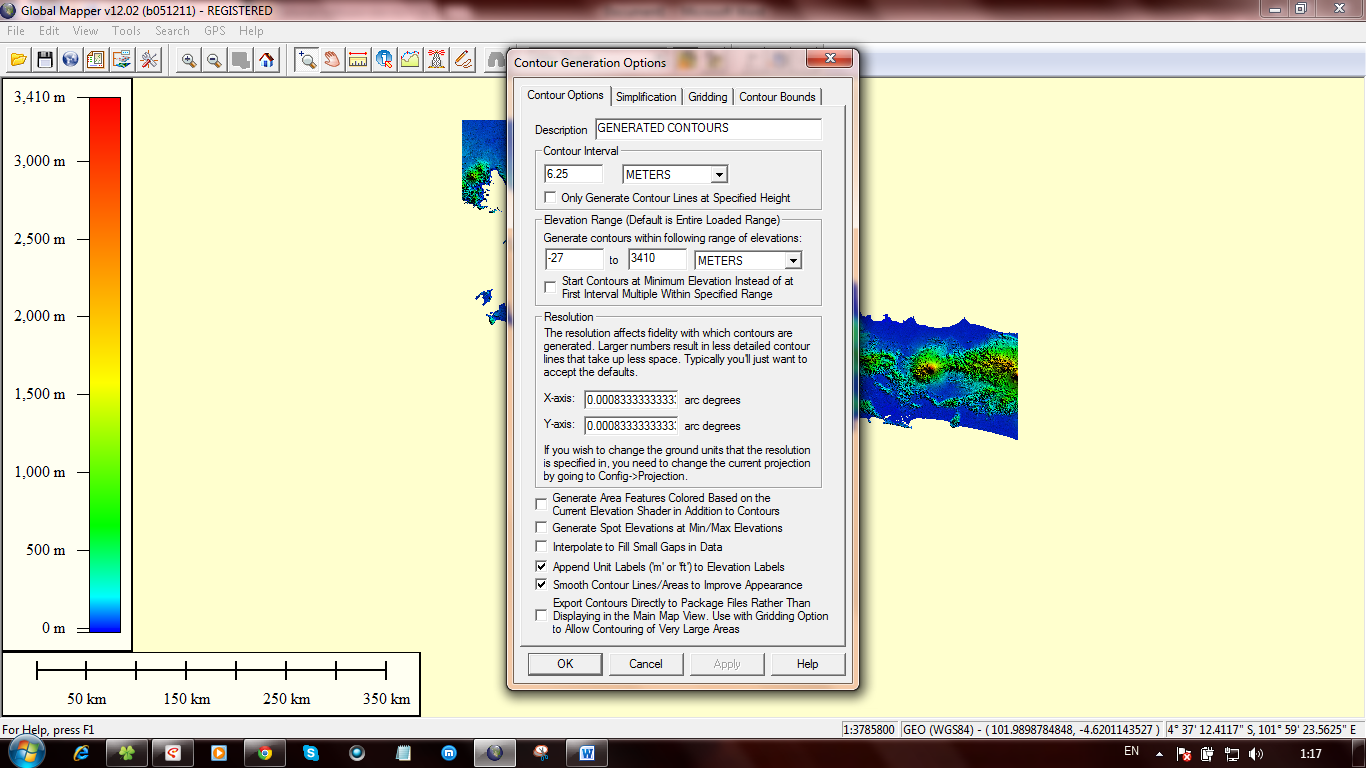
Task: Select the Digitizer (pencil) tool
Action: [461, 59]
